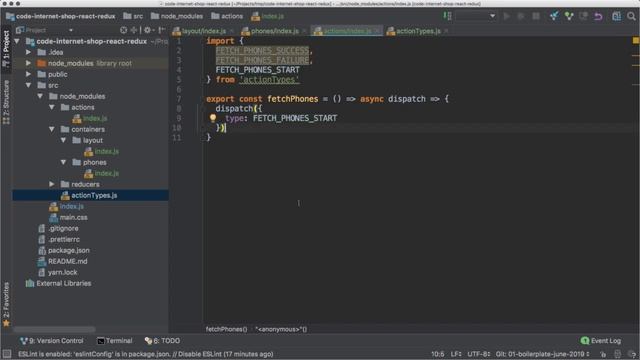This screenshot has height=360, width=640.
Task: Click Hide Project panel icon
Action: point(162,30)
